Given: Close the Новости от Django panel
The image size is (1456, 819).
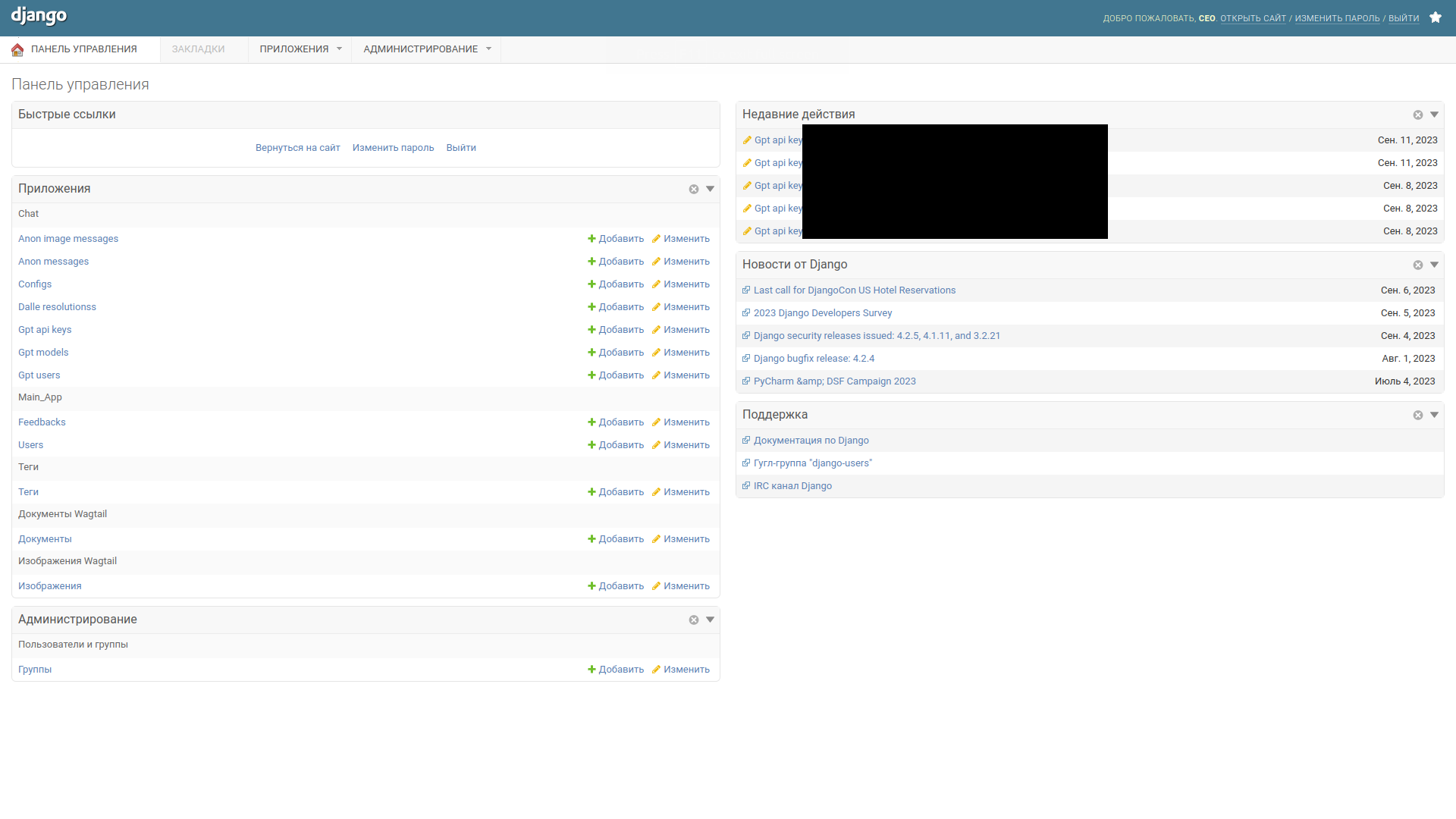Looking at the screenshot, I should tap(1418, 265).
